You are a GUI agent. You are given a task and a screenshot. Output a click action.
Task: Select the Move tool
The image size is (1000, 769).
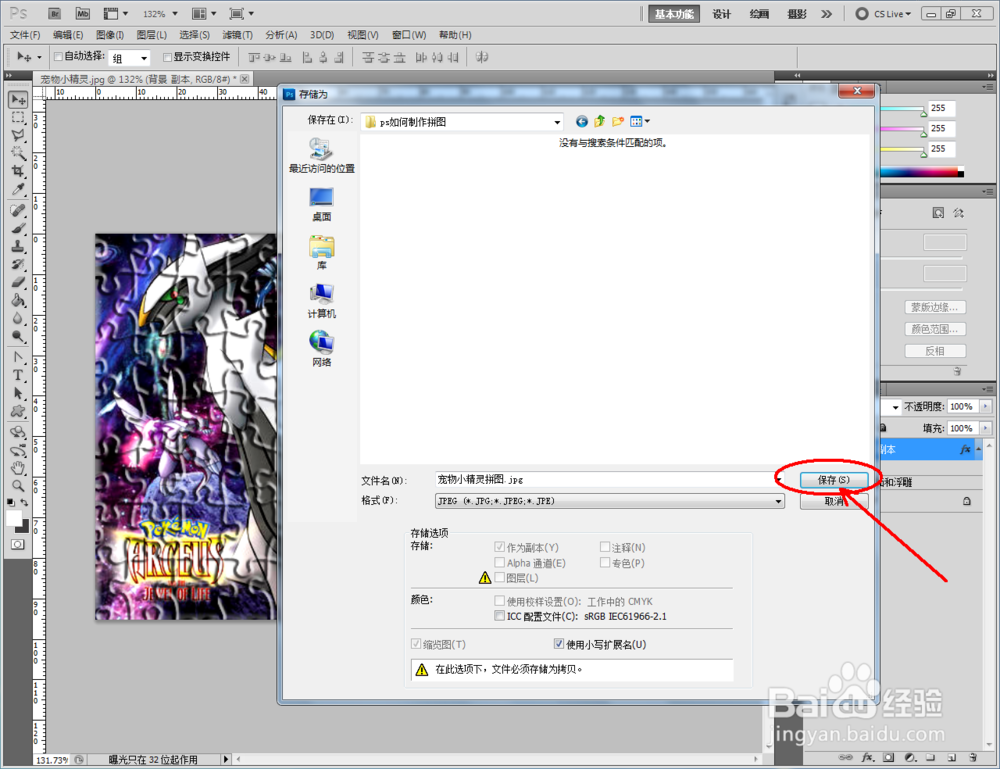18,99
